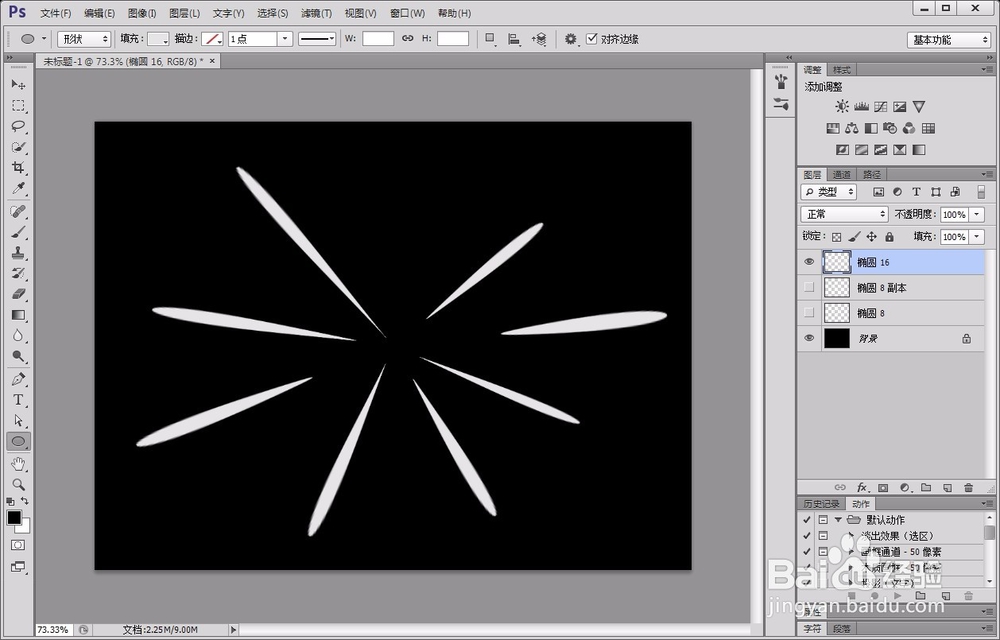Click the Levels adjustment icon
1000x640 pixels.
862,107
